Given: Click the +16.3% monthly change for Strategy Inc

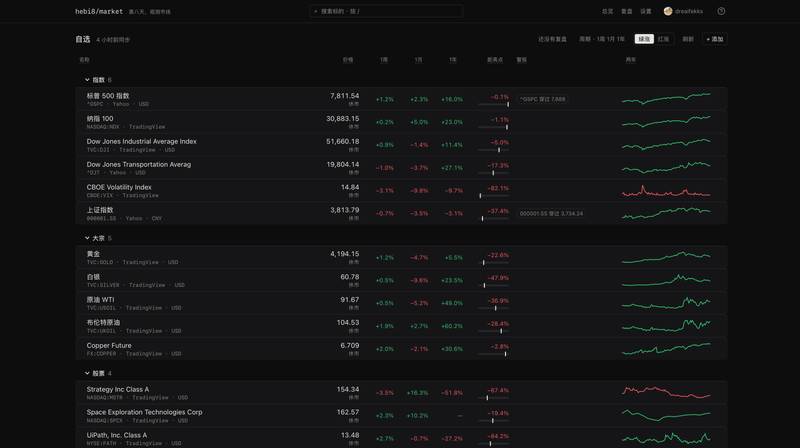Looking at the screenshot, I should [x=417, y=393].
